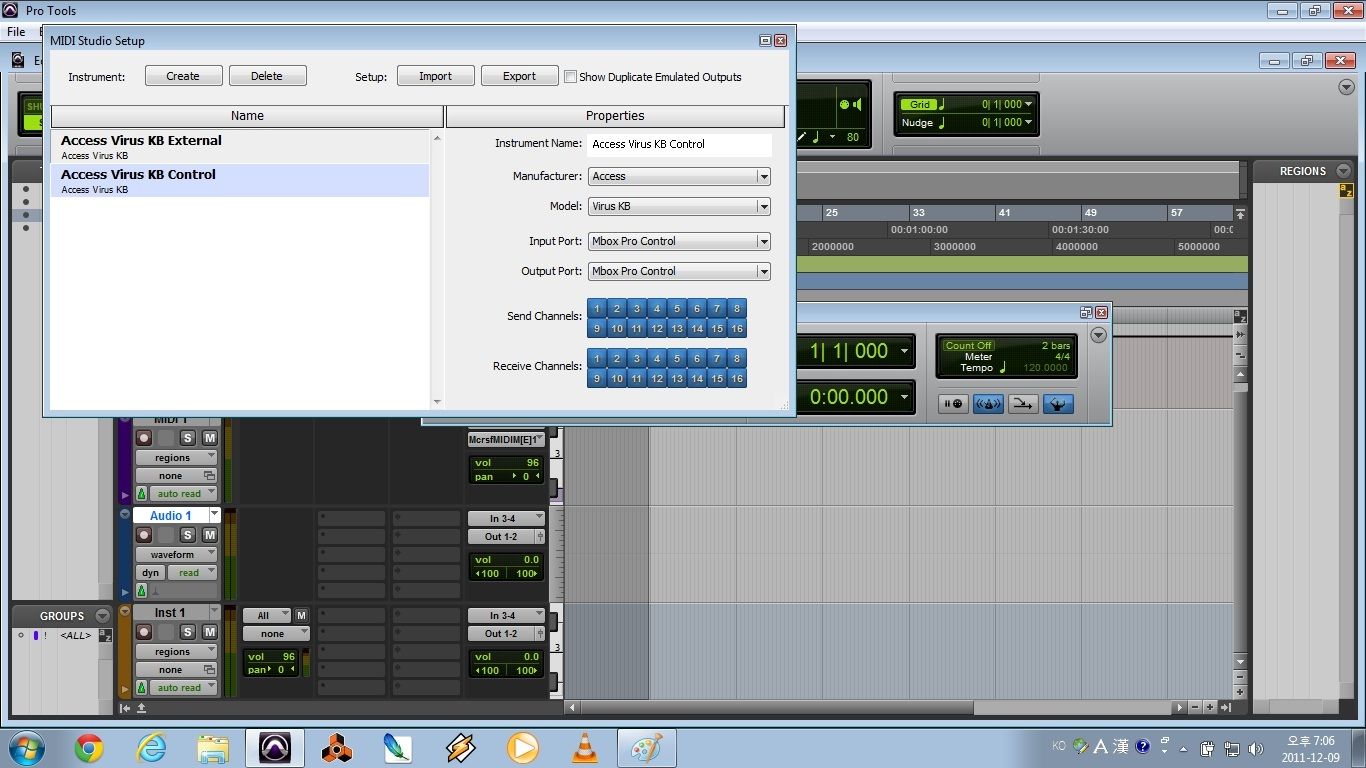Toggle Send Channel 16
Screen dimensions: 1366x768
pos(737,328)
